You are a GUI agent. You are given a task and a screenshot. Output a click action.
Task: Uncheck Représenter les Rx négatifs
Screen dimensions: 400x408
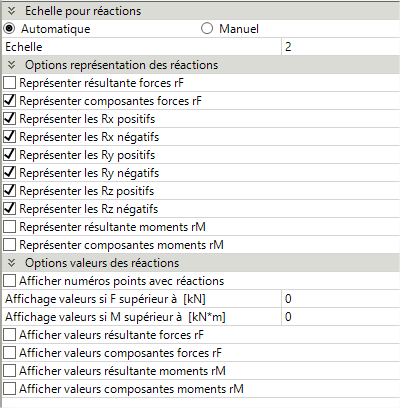(x=9, y=137)
